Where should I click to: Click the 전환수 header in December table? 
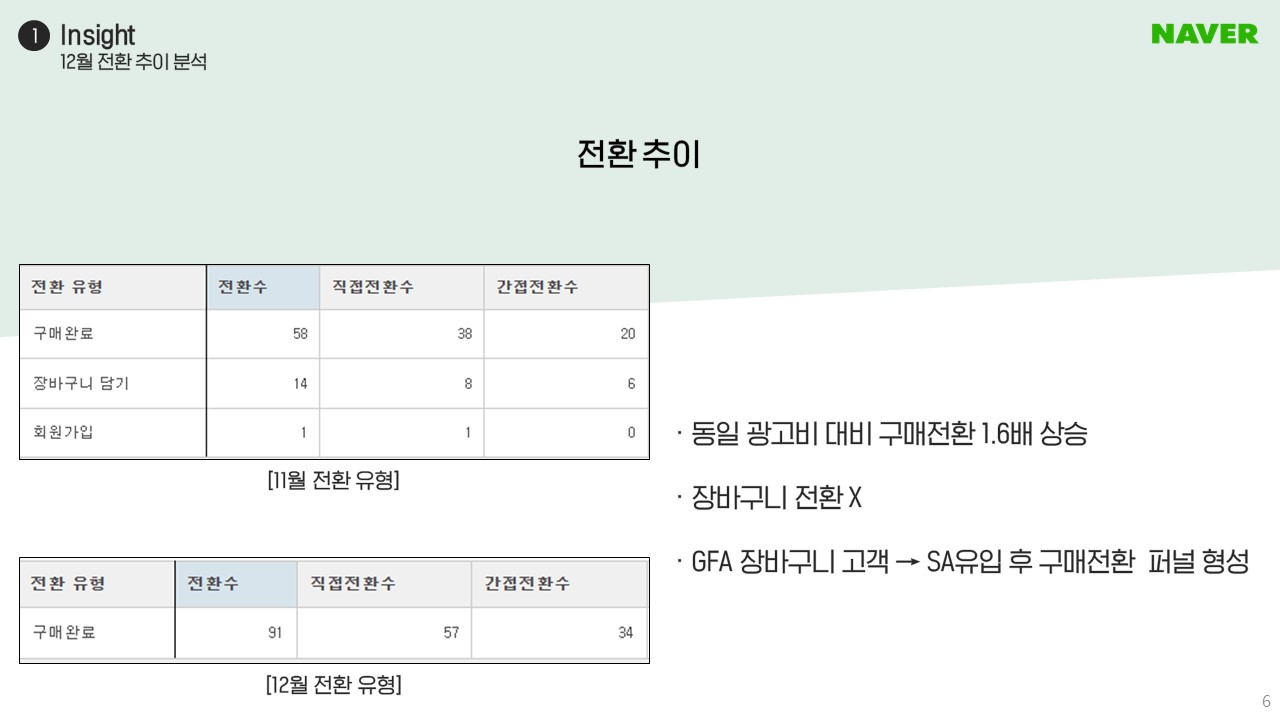pos(236,584)
